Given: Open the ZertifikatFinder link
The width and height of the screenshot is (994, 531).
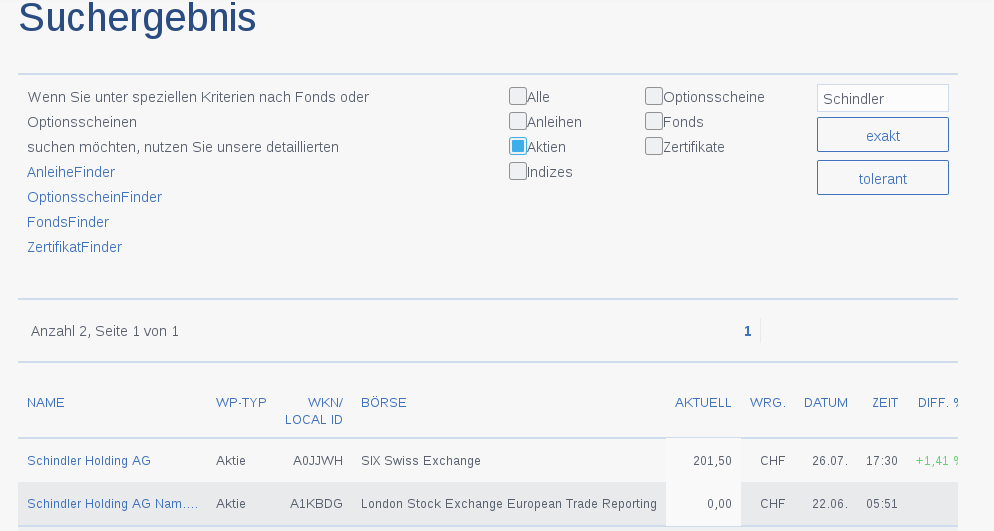Looking at the screenshot, I should (74, 247).
